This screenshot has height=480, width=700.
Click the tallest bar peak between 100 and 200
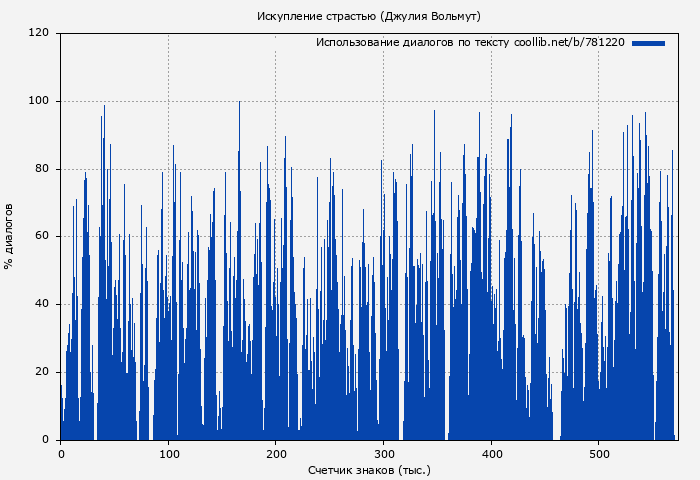click(239, 104)
